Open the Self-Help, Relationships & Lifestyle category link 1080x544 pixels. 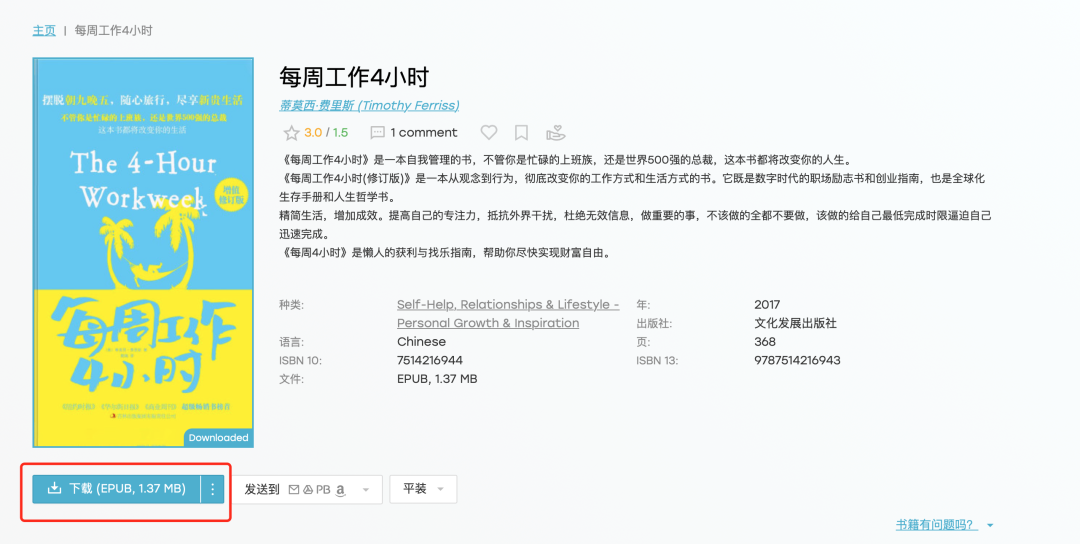tap(508, 314)
